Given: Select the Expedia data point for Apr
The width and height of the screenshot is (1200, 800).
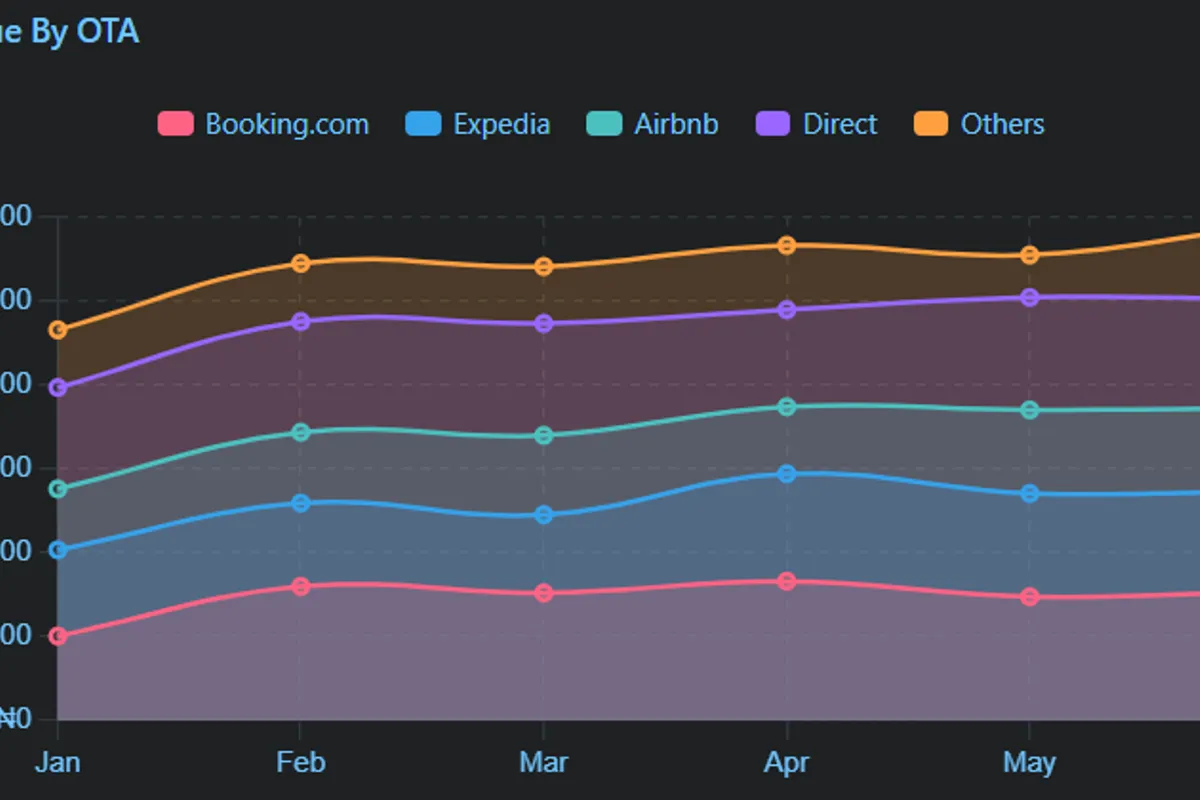Looking at the screenshot, I should click(x=787, y=474).
